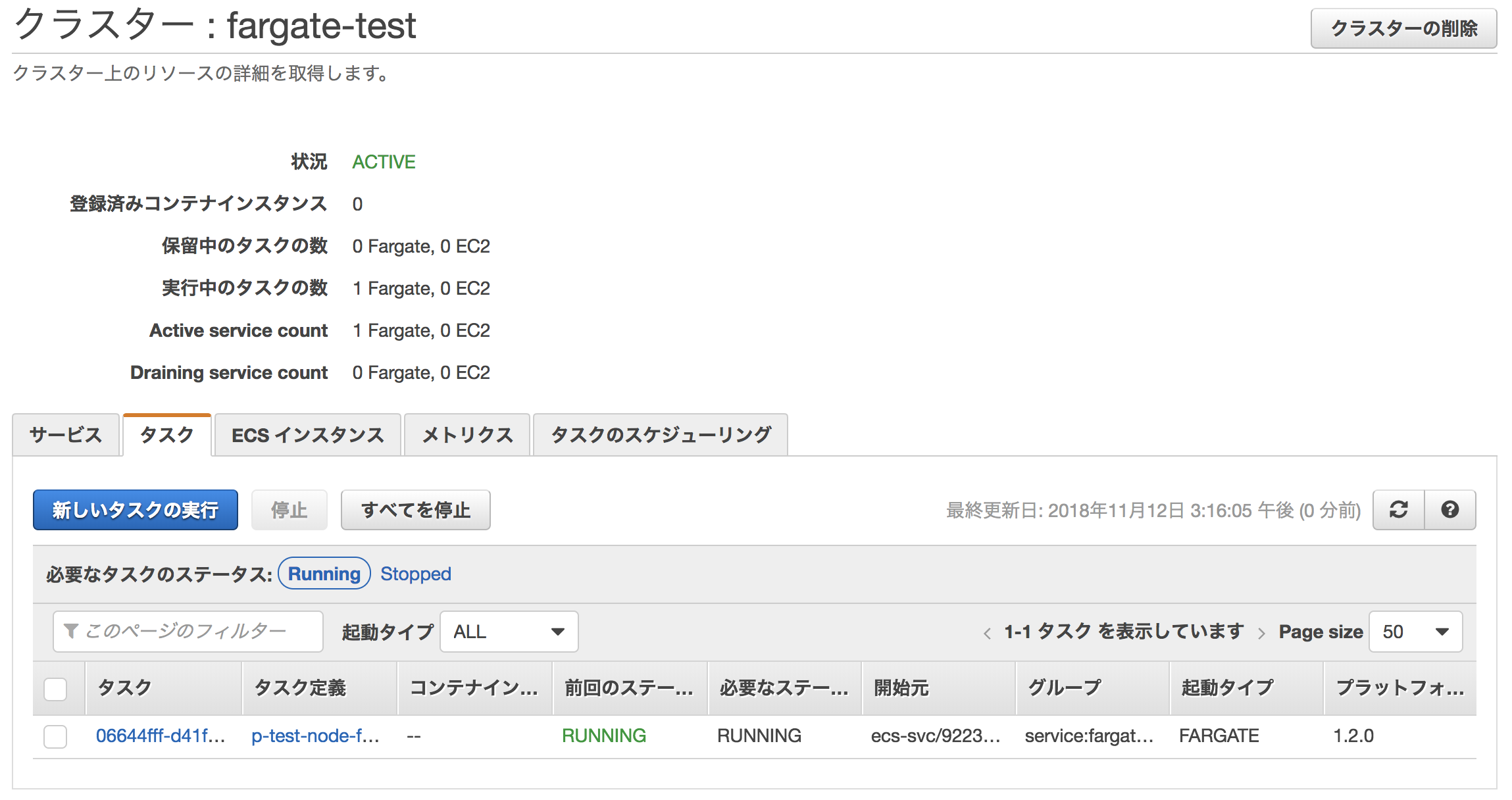Select the Running status filter
Viewport: 1512px width, 800px height.
(324, 574)
